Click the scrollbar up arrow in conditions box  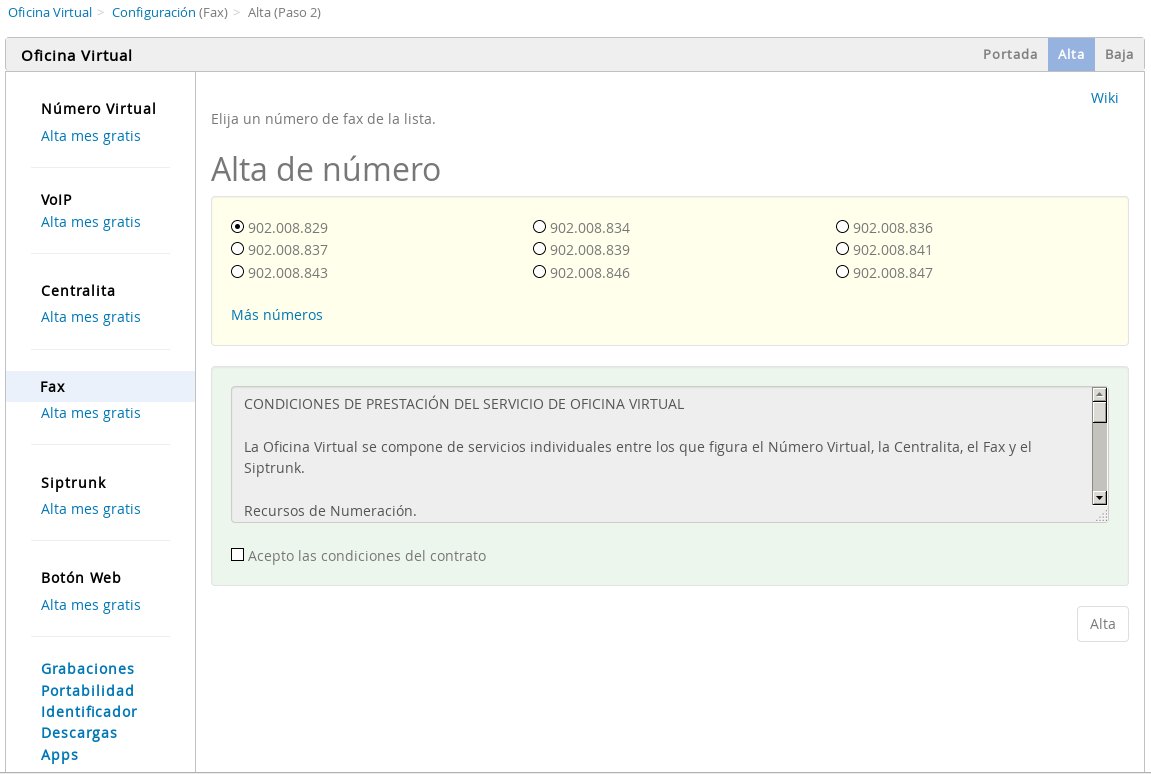point(1099,392)
